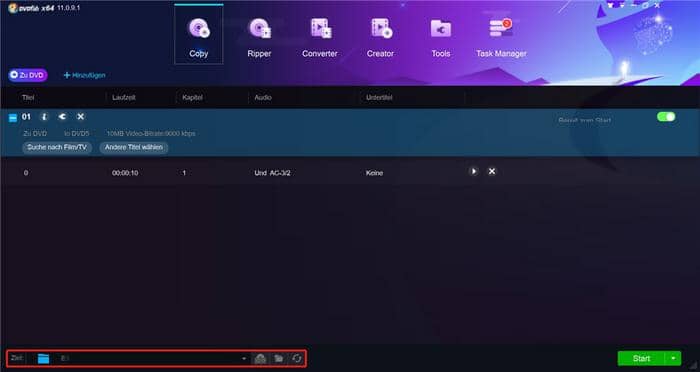Open the Converter module
This screenshot has height=372, width=700.
point(320,38)
